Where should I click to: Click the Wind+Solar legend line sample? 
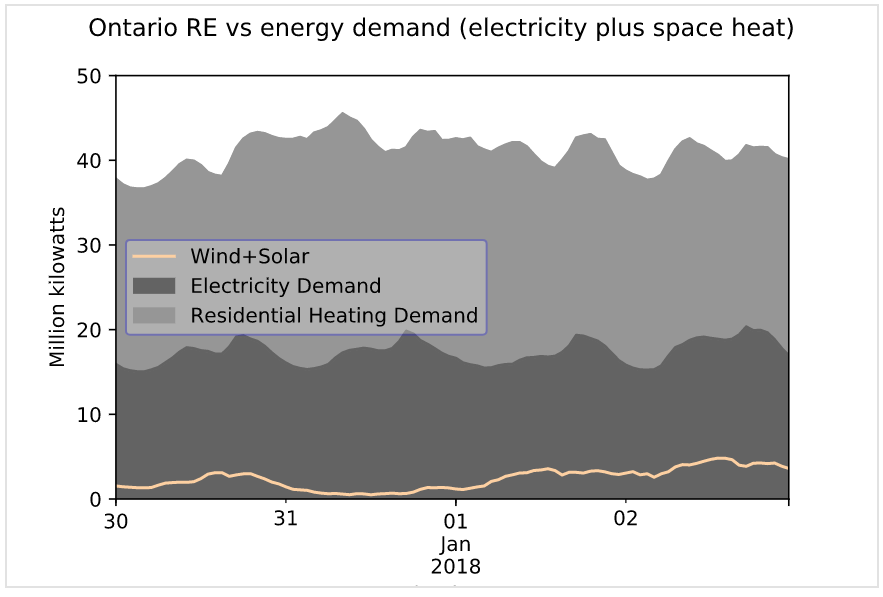[x=153, y=257]
